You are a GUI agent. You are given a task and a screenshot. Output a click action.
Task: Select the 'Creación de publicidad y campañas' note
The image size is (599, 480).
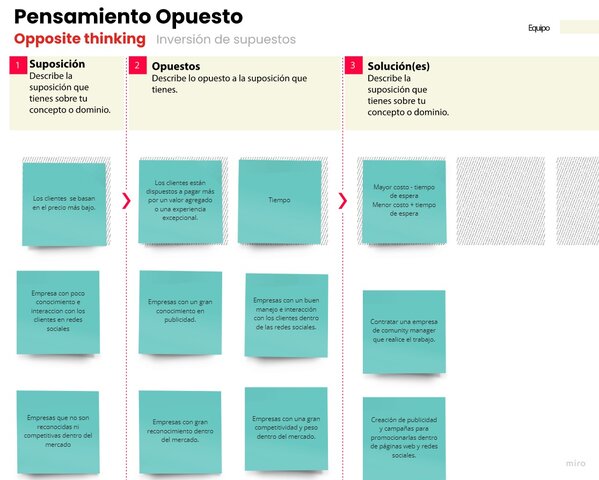(404, 438)
